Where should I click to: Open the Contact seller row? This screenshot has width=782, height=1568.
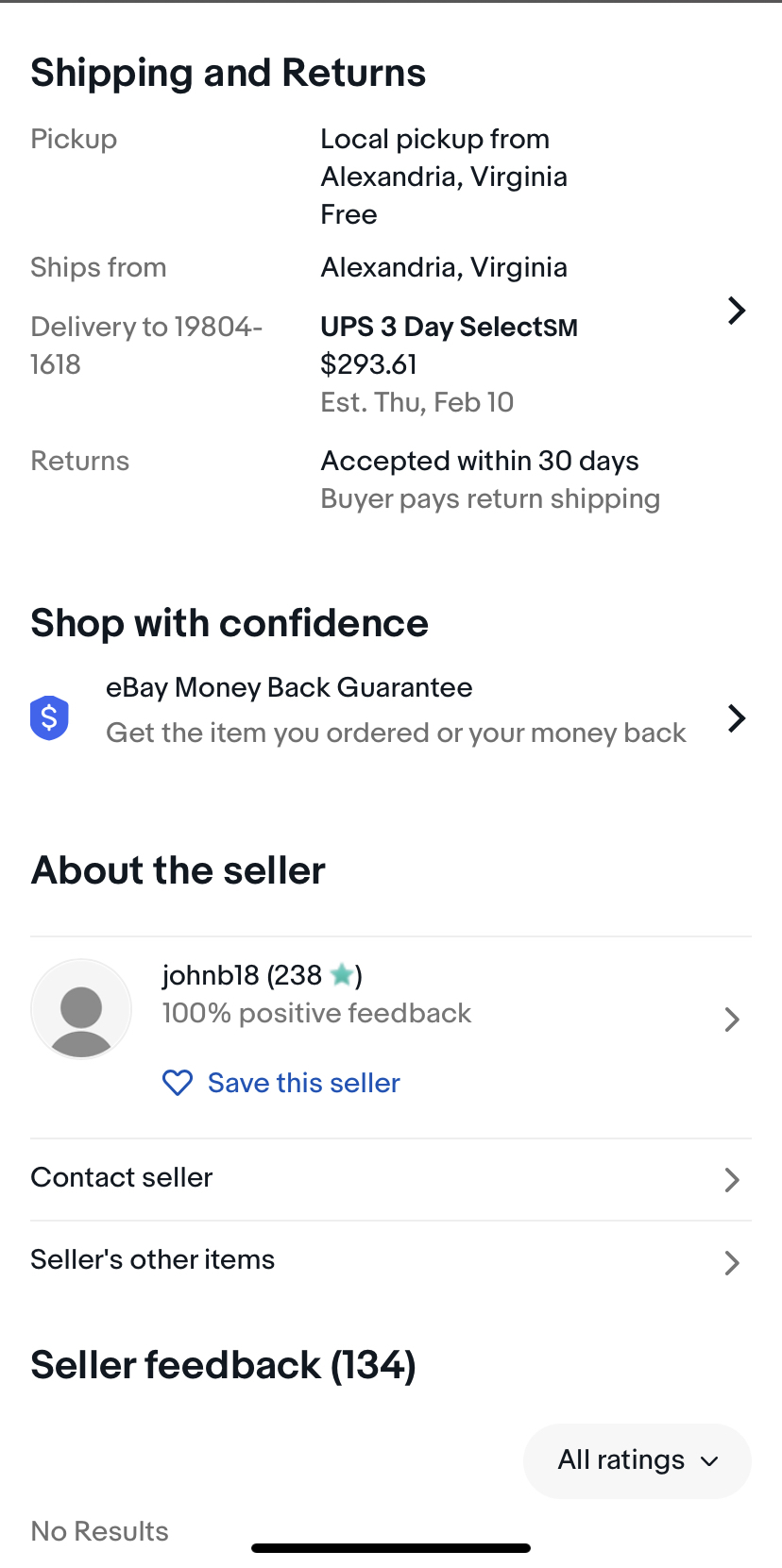click(123, 1177)
